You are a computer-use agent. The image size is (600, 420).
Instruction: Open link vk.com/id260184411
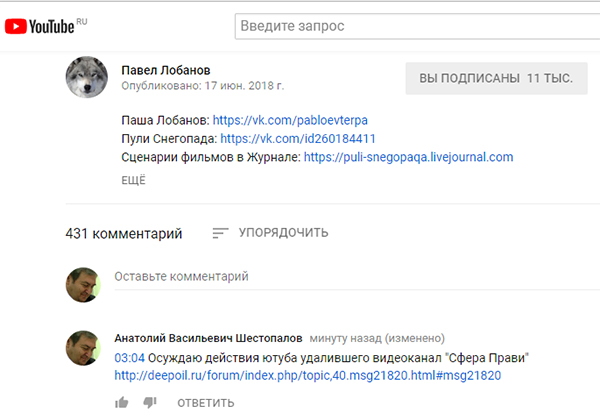click(x=298, y=138)
